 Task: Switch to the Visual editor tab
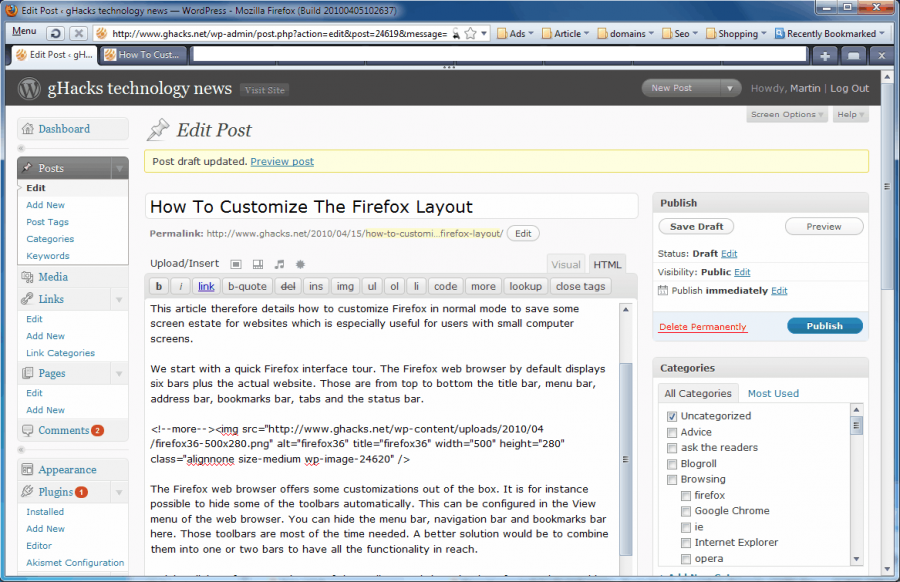565,264
